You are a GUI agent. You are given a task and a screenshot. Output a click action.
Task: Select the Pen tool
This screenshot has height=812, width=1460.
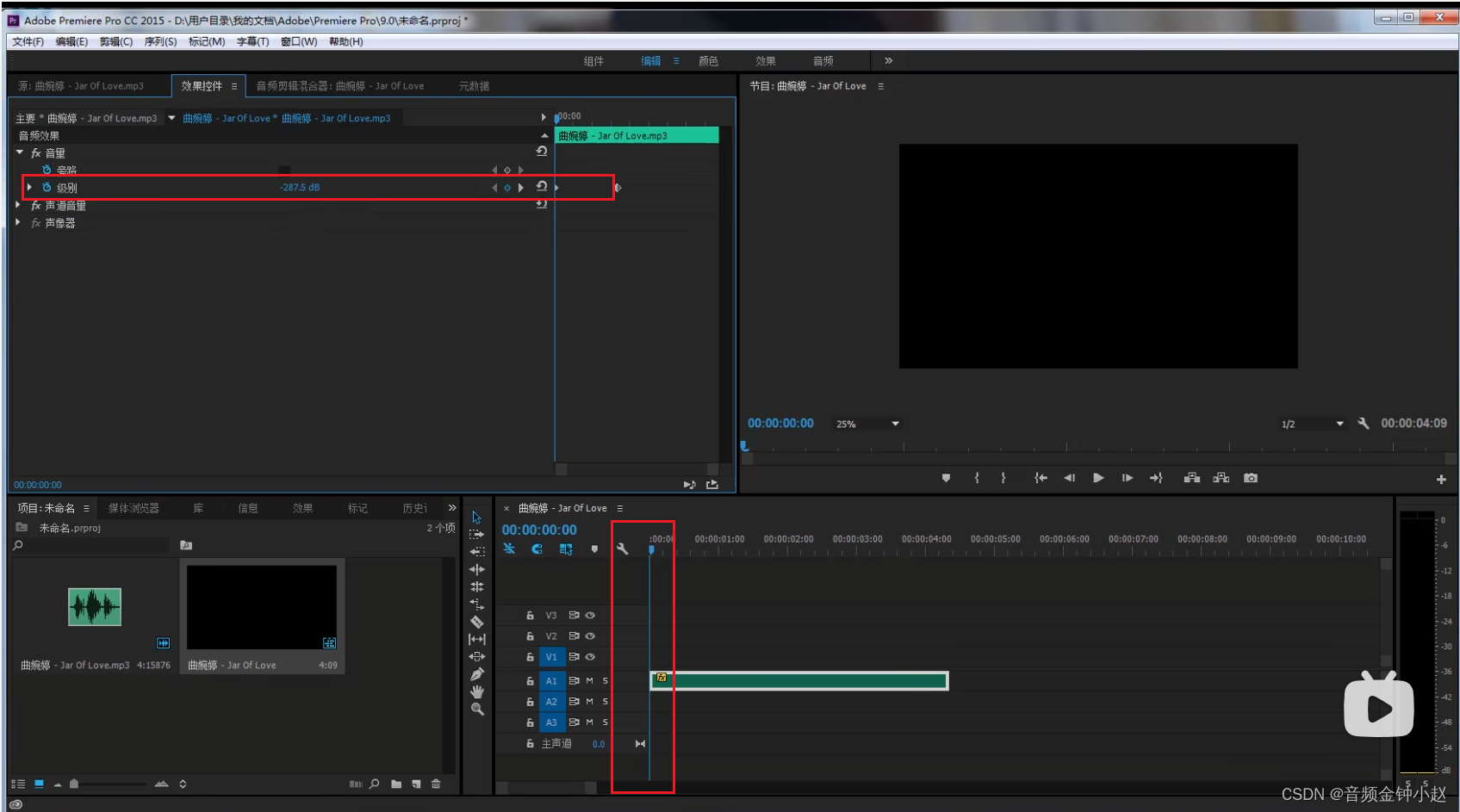click(476, 674)
